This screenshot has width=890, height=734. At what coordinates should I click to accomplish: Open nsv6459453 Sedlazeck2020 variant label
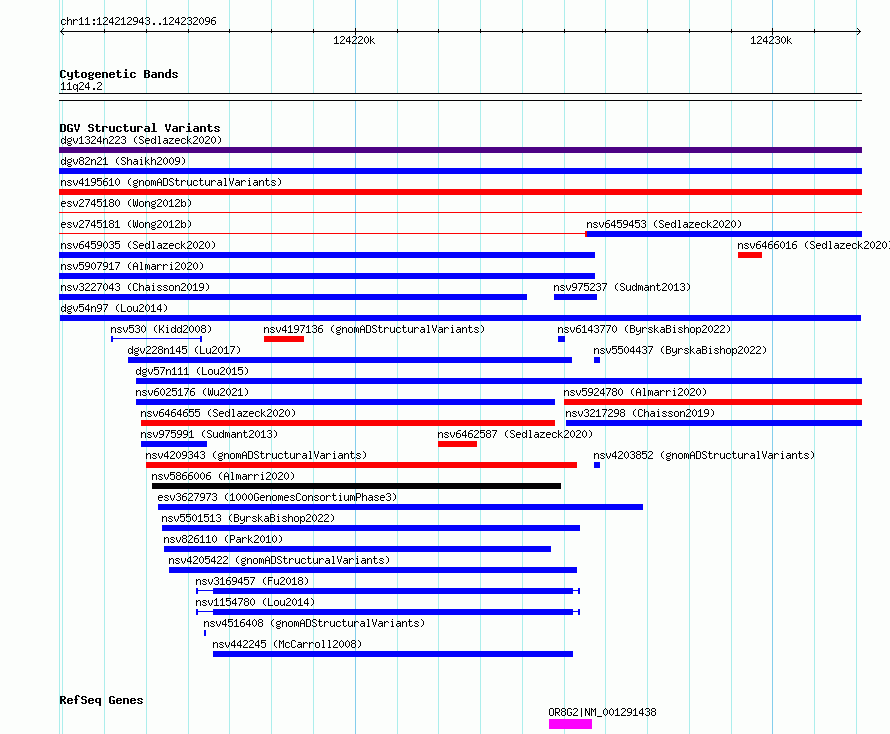[x=664, y=224]
